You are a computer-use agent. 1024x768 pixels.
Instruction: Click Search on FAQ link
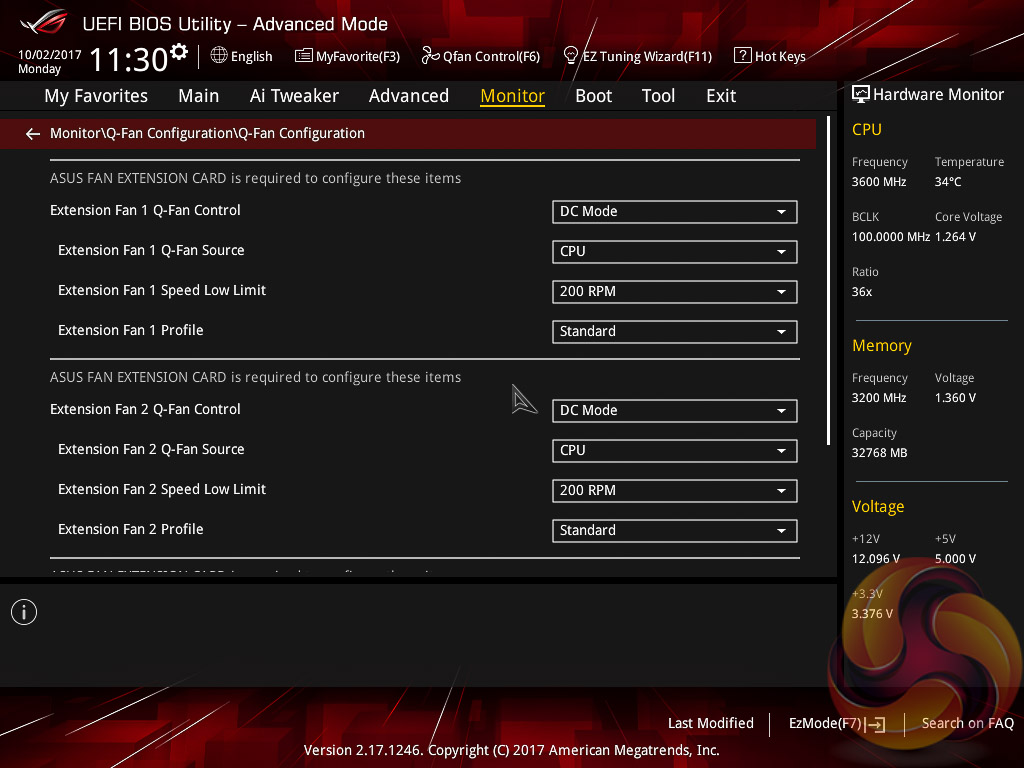(x=968, y=723)
